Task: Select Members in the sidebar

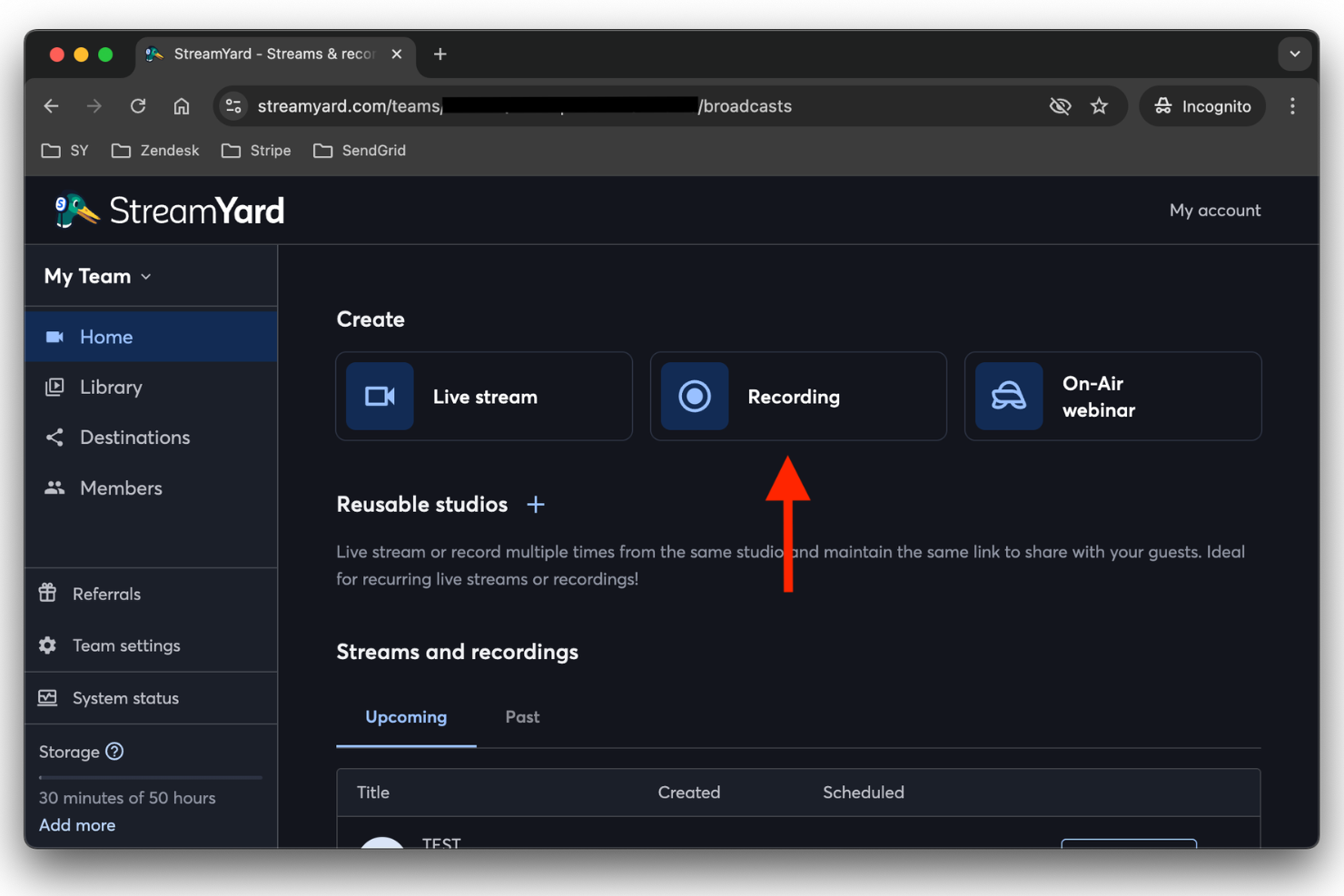Action: [151, 487]
